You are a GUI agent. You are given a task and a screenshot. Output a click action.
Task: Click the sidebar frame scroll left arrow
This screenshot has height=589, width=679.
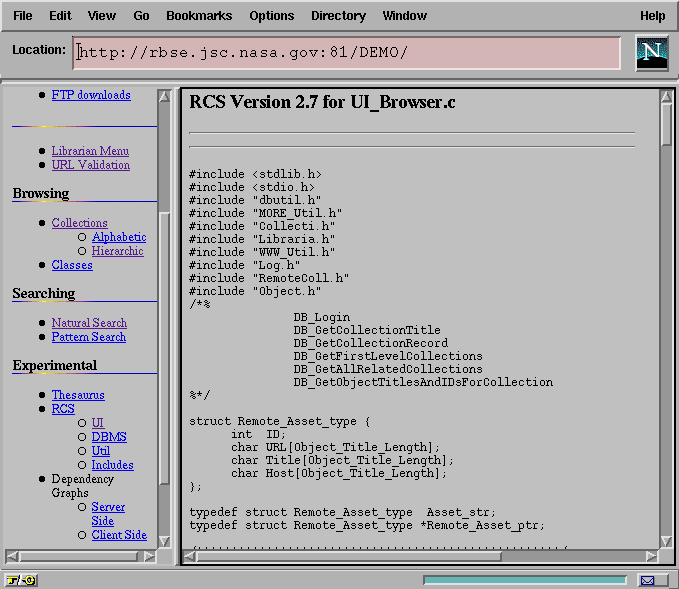(12, 556)
